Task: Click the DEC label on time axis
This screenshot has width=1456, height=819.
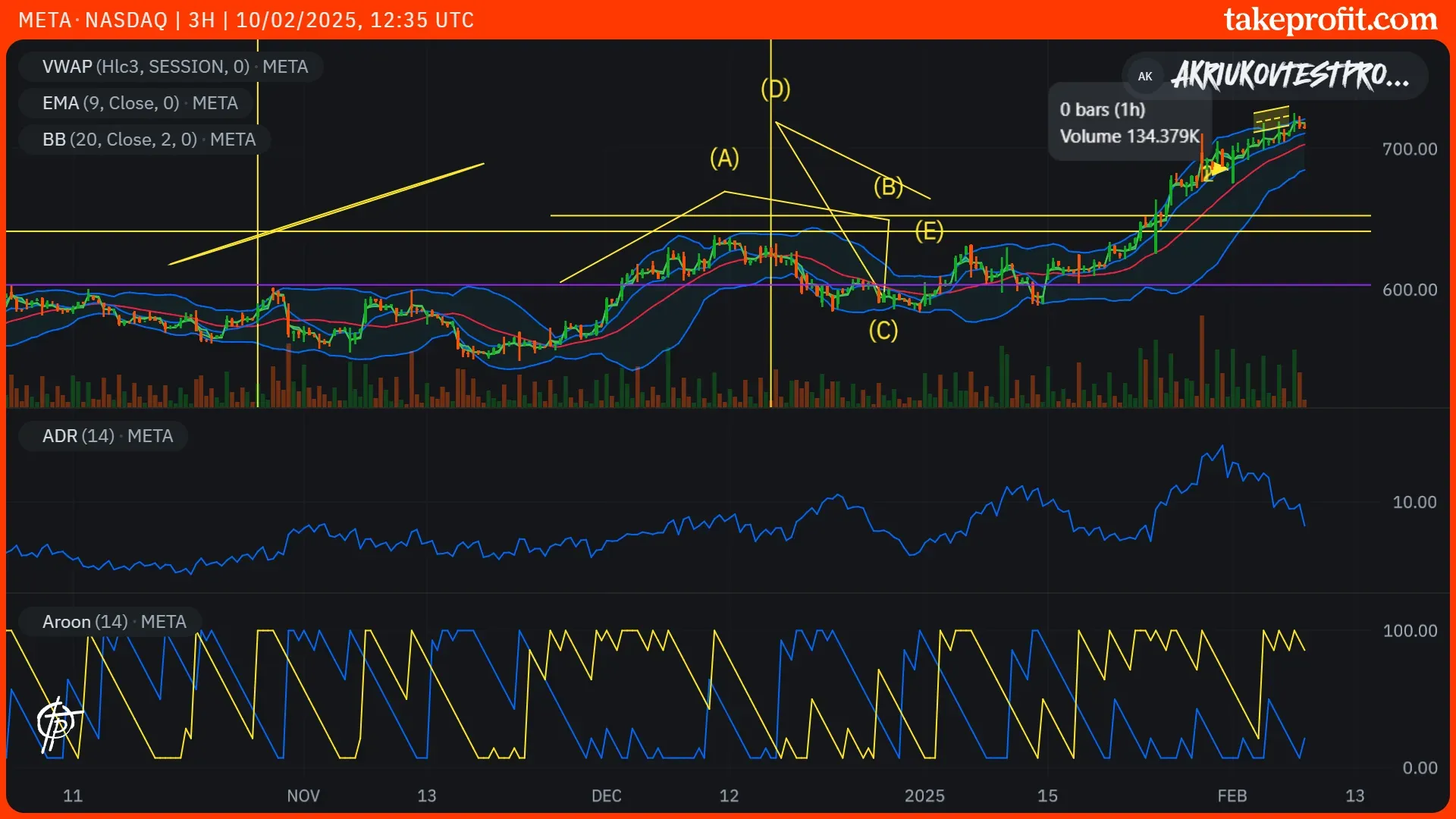Action: [606, 795]
